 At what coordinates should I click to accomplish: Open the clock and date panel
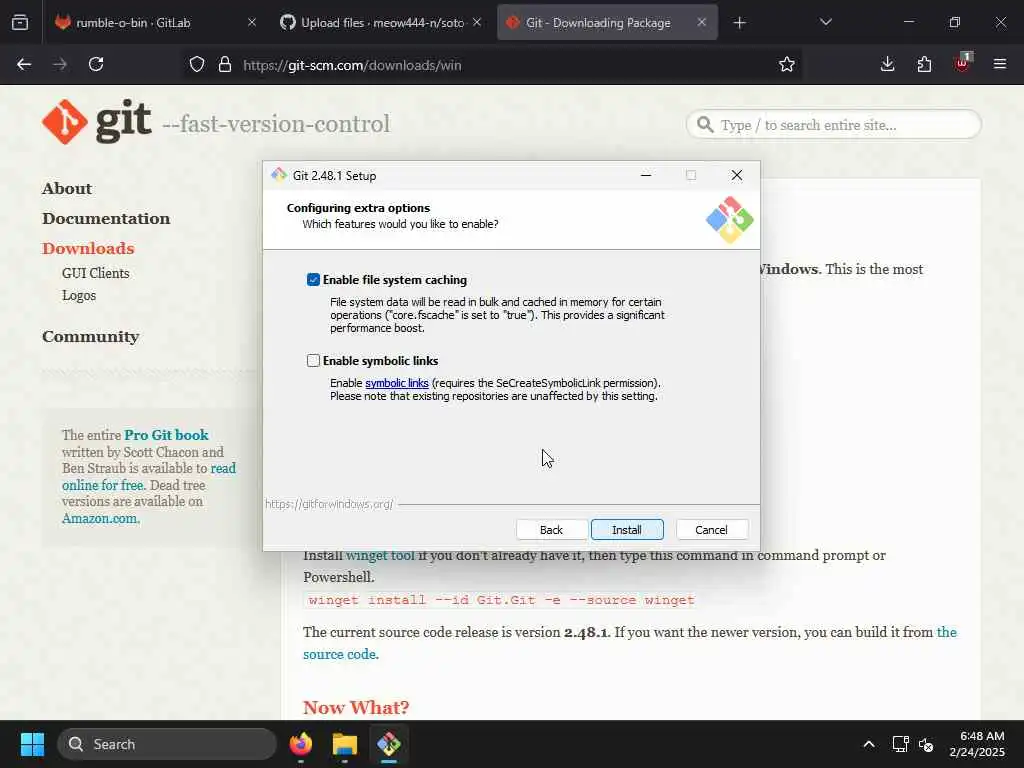[977, 744]
